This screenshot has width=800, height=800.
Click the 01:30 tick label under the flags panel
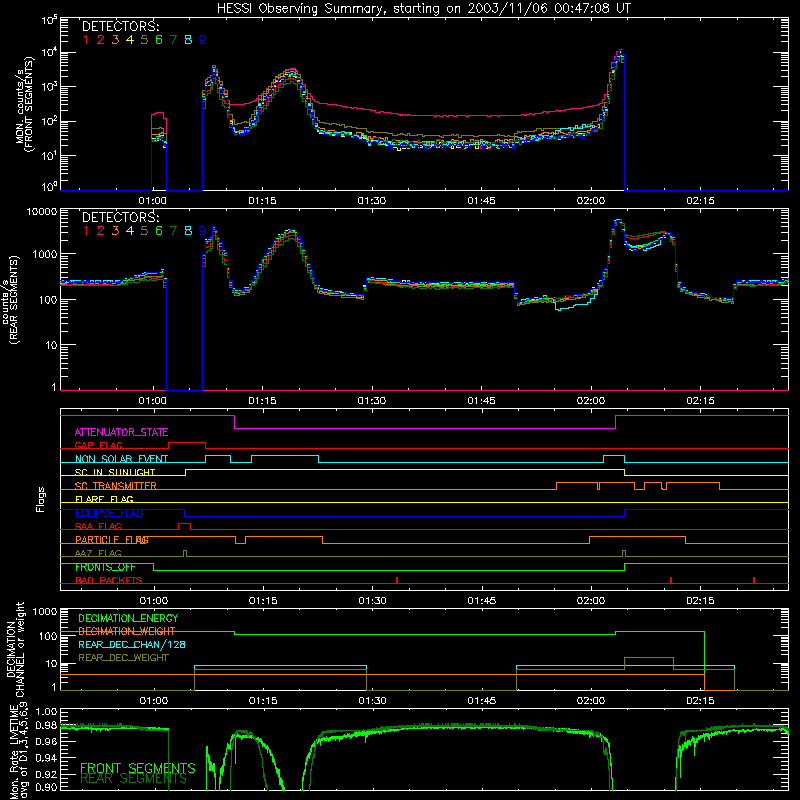[x=372, y=601]
